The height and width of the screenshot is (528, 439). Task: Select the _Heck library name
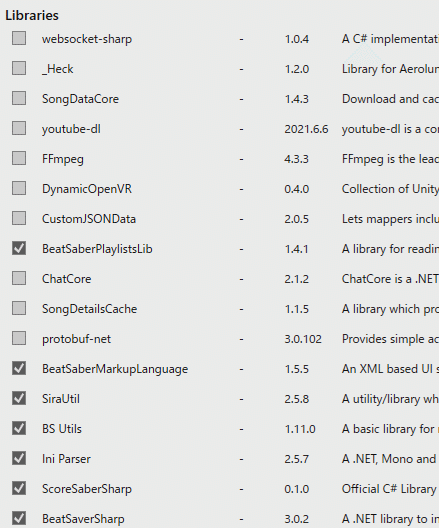pos(58,69)
